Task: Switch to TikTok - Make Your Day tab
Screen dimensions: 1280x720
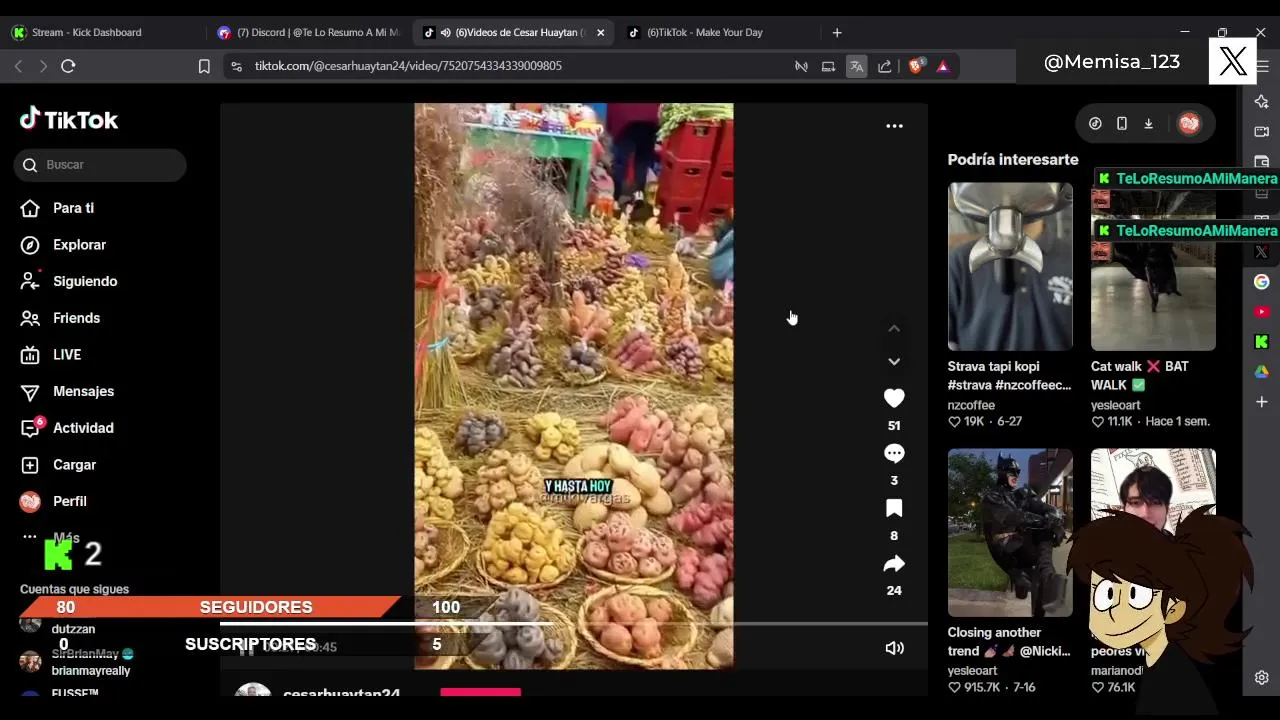Action: coord(704,32)
